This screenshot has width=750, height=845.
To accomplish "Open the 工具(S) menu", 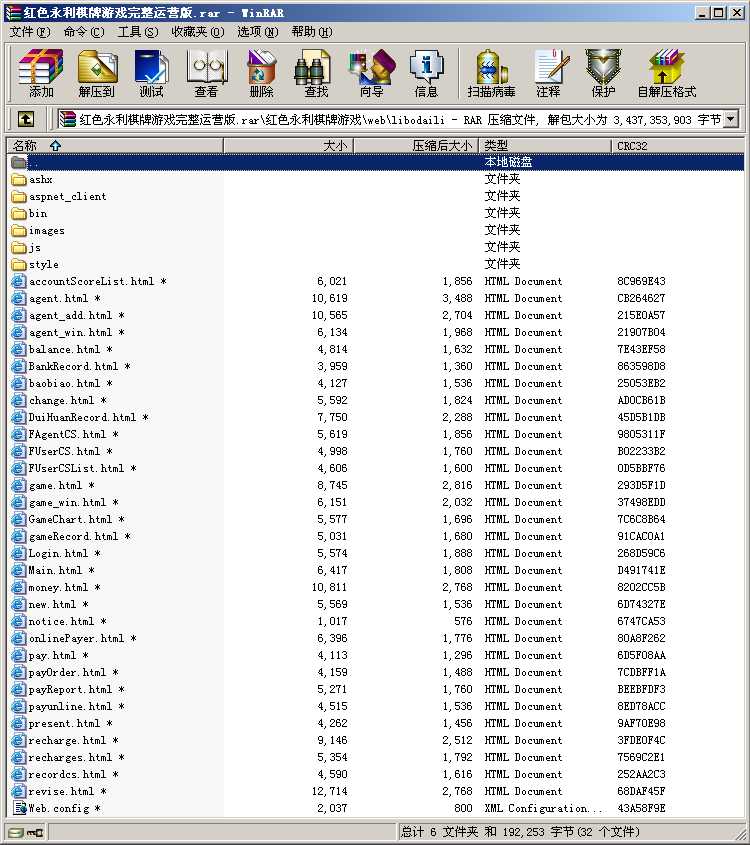I will tap(138, 32).
